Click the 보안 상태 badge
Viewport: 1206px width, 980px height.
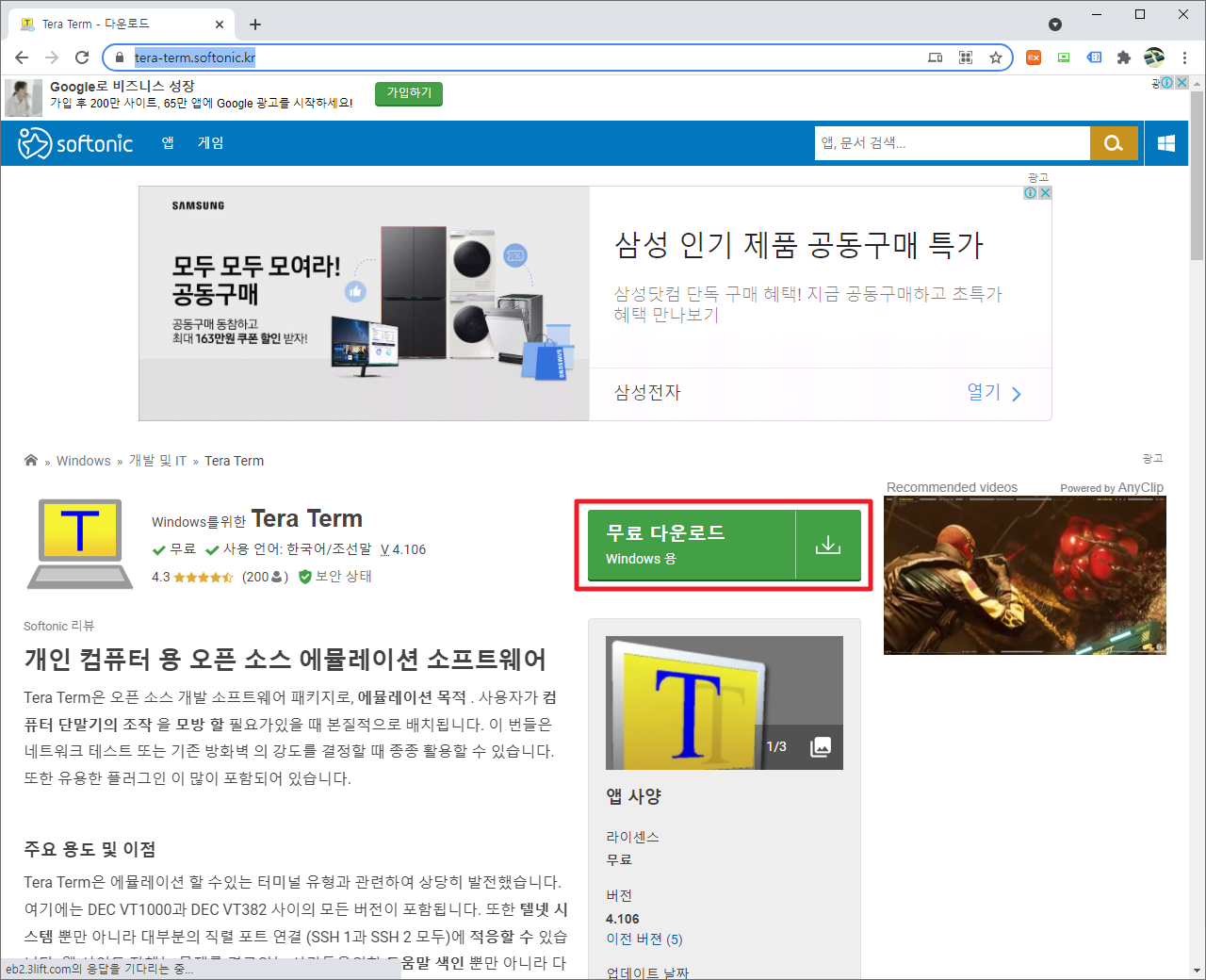point(335,577)
